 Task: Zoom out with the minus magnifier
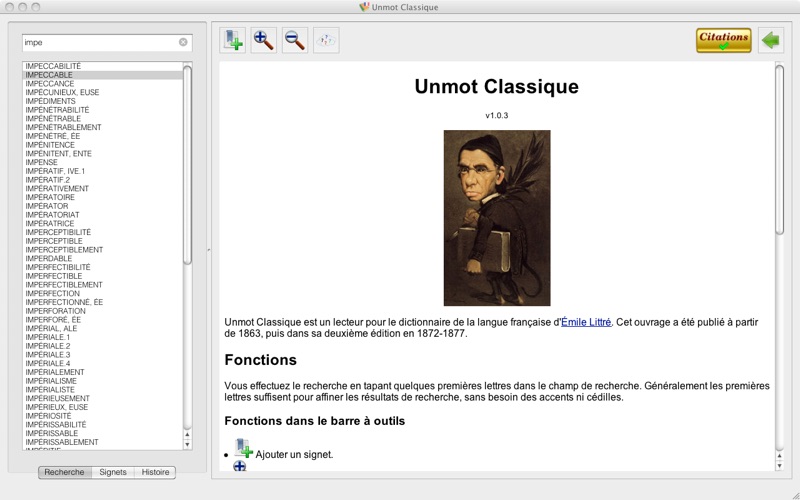click(295, 40)
